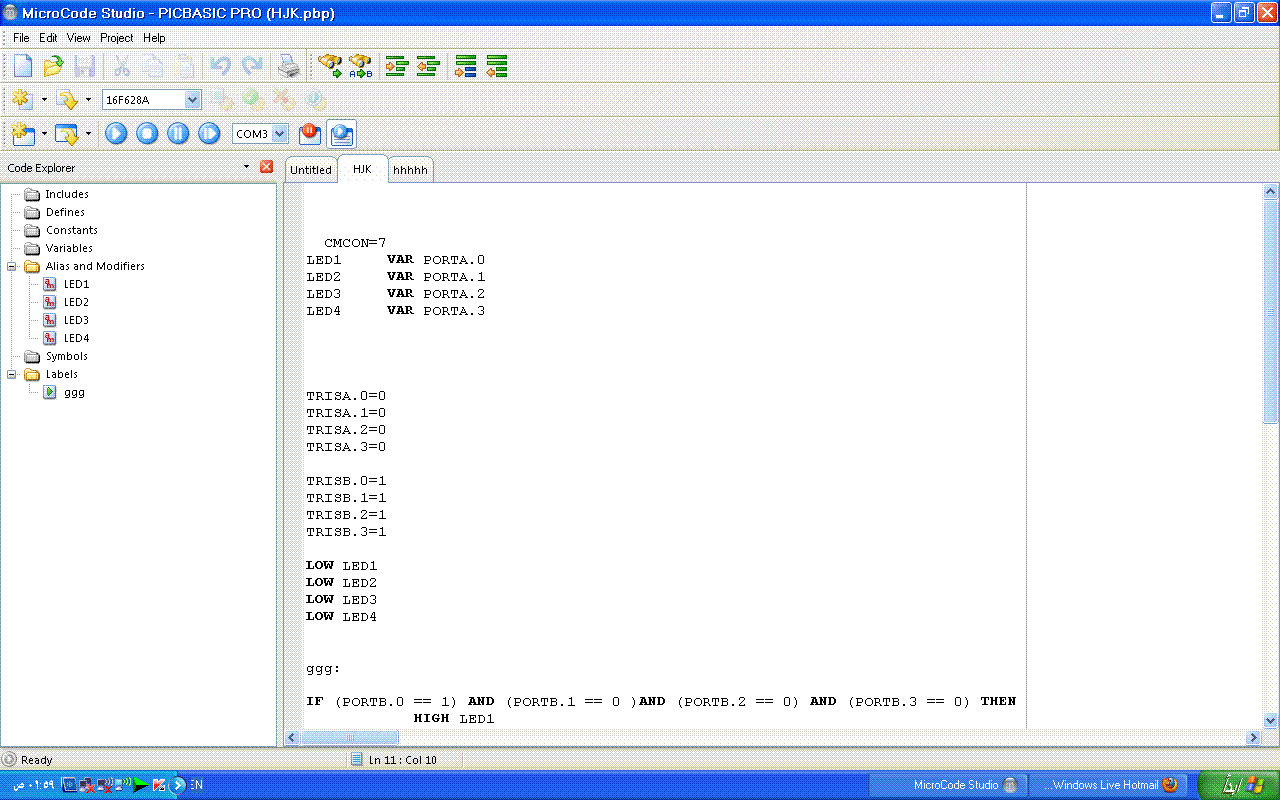The width and height of the screenshot is (1280, 800).
Task: Collapse the Labels tree node
Action: 13,374
